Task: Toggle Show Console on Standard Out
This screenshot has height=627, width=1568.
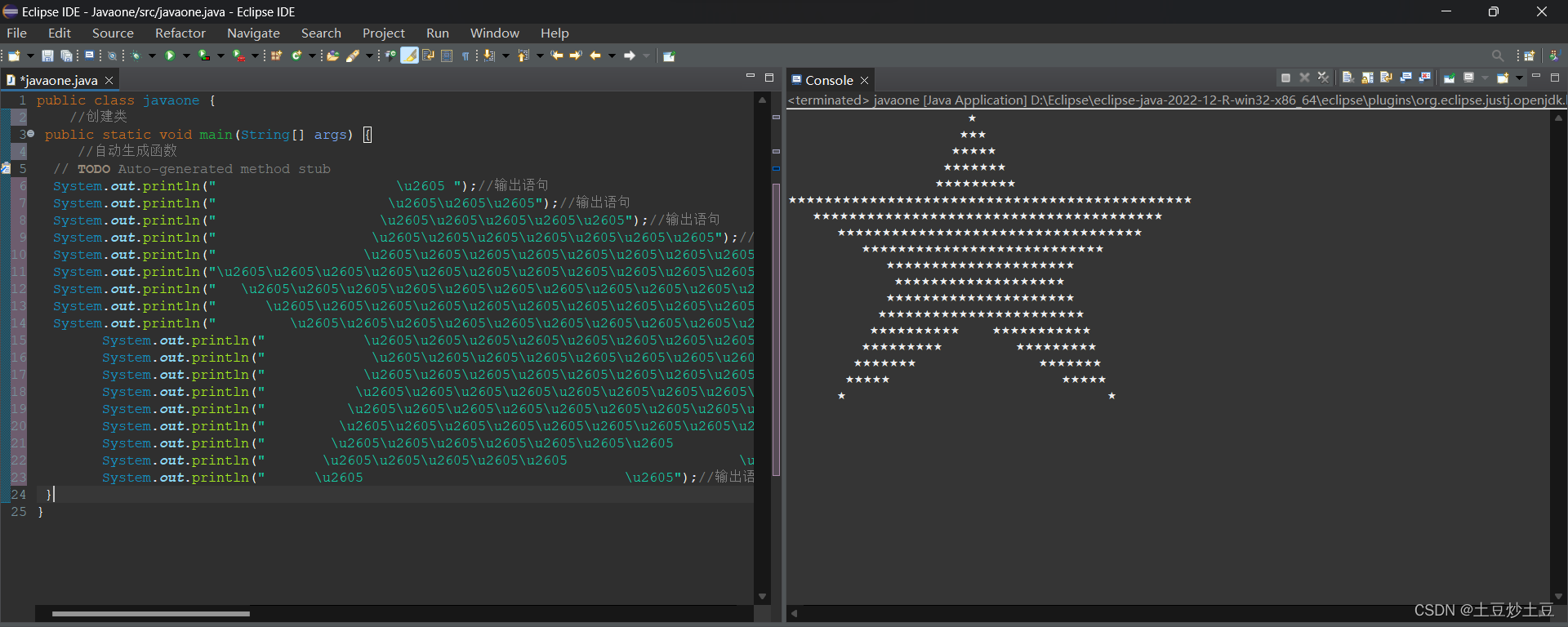Action: pyautogui.click(x=1405, y=78)
